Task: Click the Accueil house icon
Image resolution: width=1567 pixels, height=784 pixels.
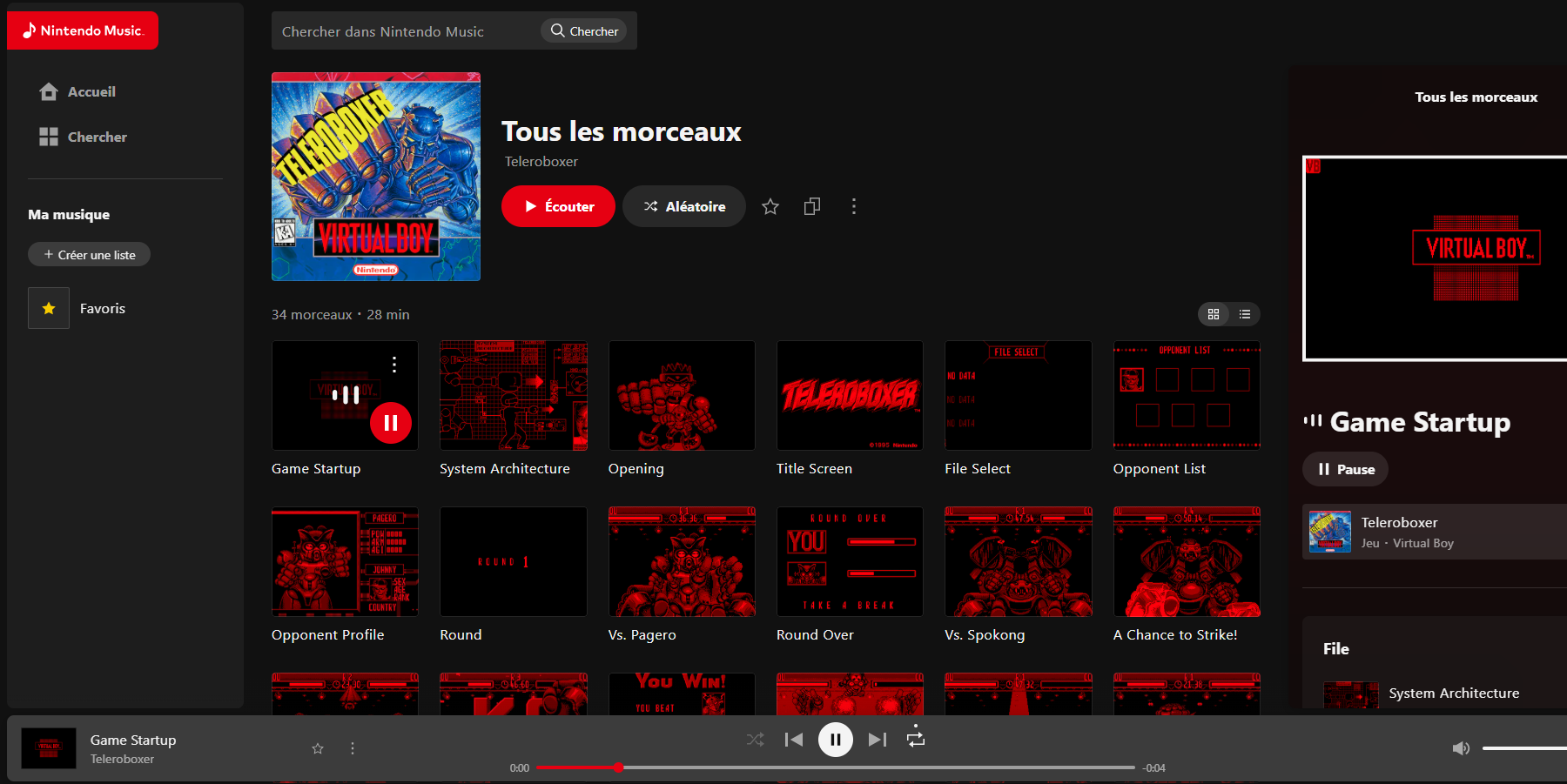Action: pyautogui.click(x=49, y=91)
